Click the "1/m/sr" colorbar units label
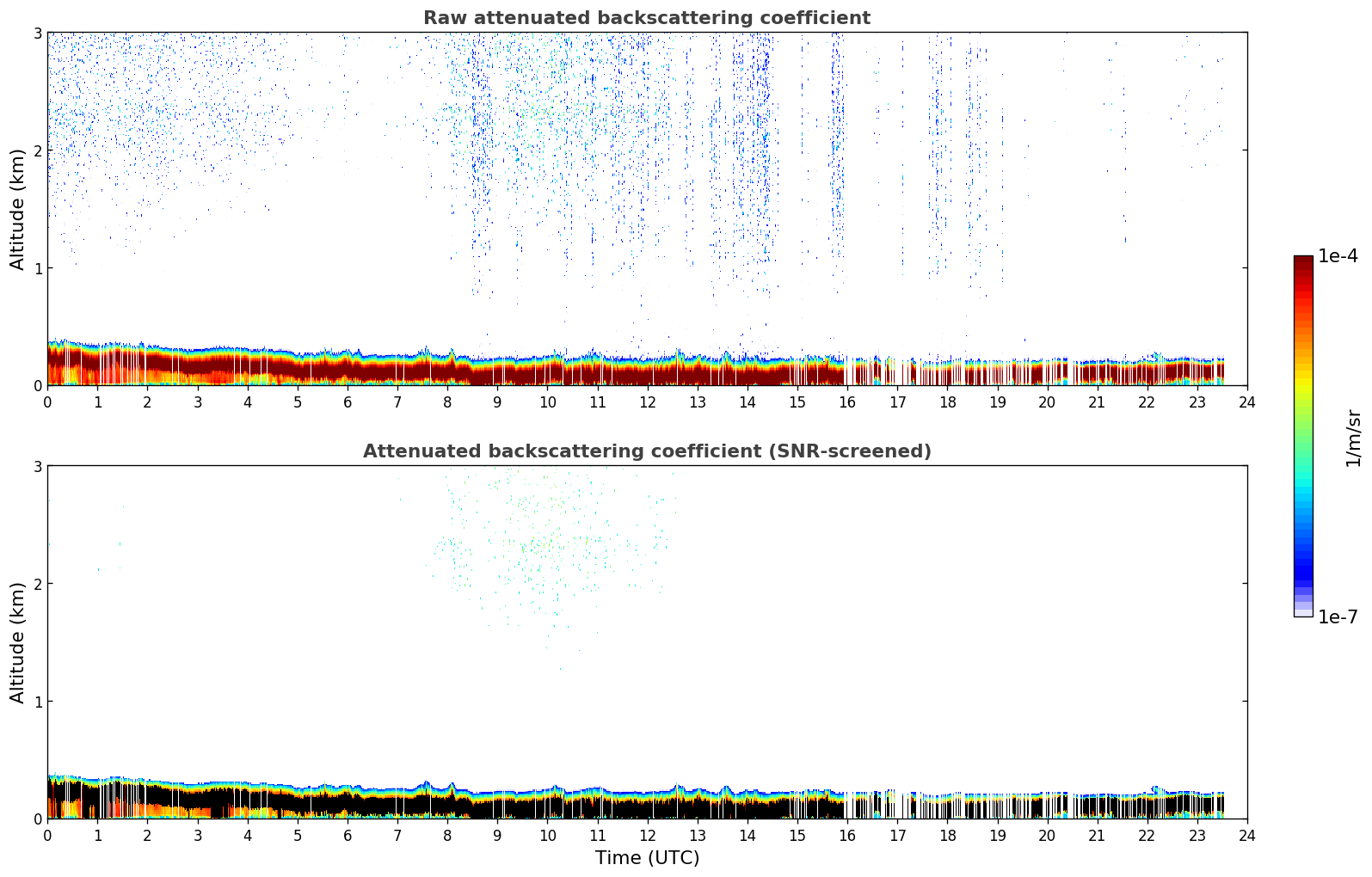 point(1353,437)
